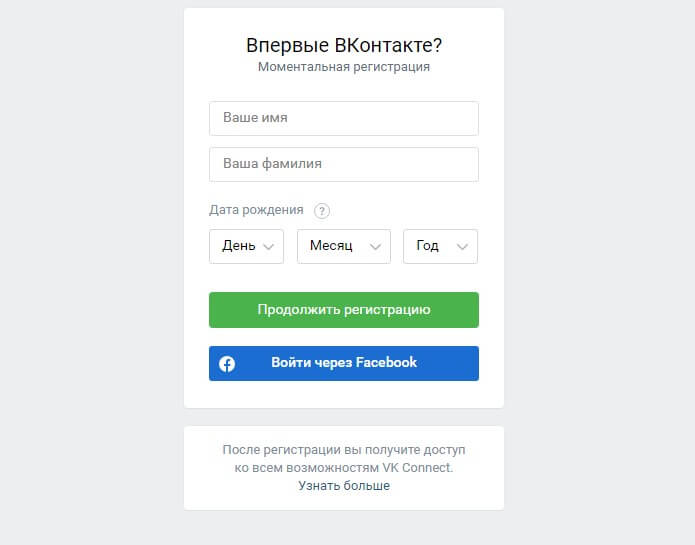Click the chevron arrow in the Год selector
The image size is (695, 545).
[x=462, y=246]
